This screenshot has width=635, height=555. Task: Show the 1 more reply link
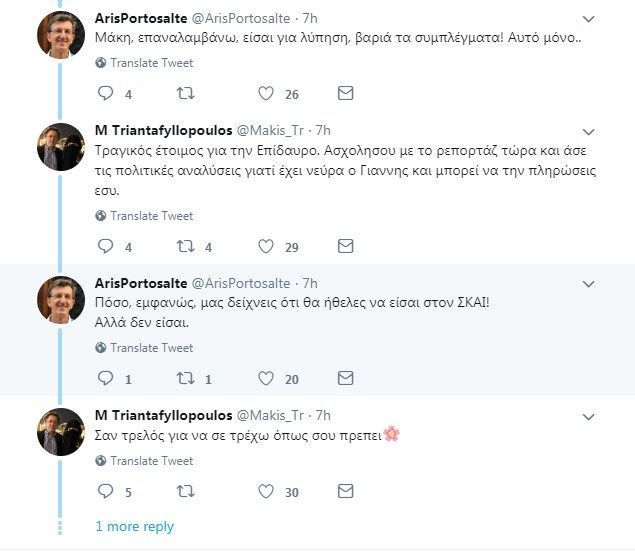pyautogui.click(x=134, y=526)
